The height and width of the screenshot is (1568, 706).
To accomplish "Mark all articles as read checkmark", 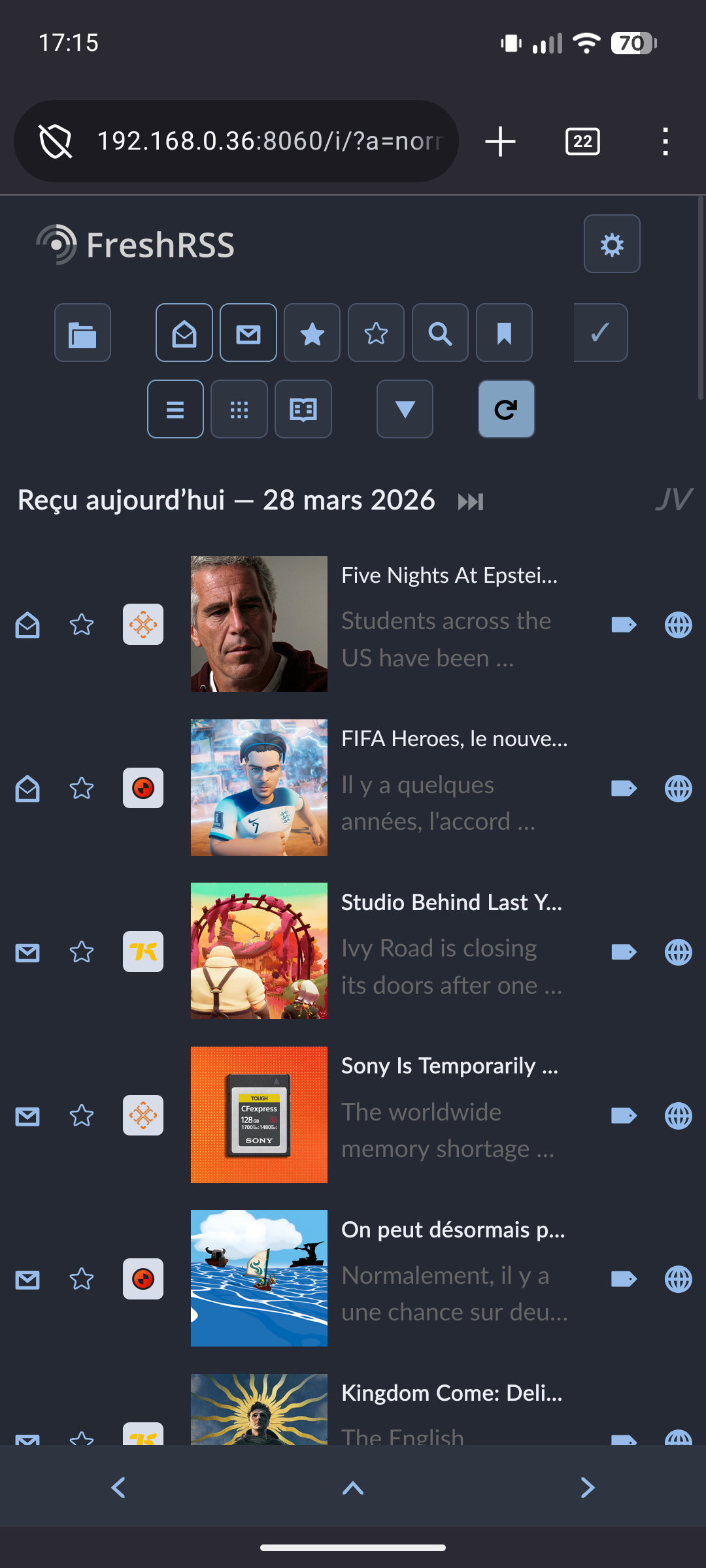I will pos(600,333).
